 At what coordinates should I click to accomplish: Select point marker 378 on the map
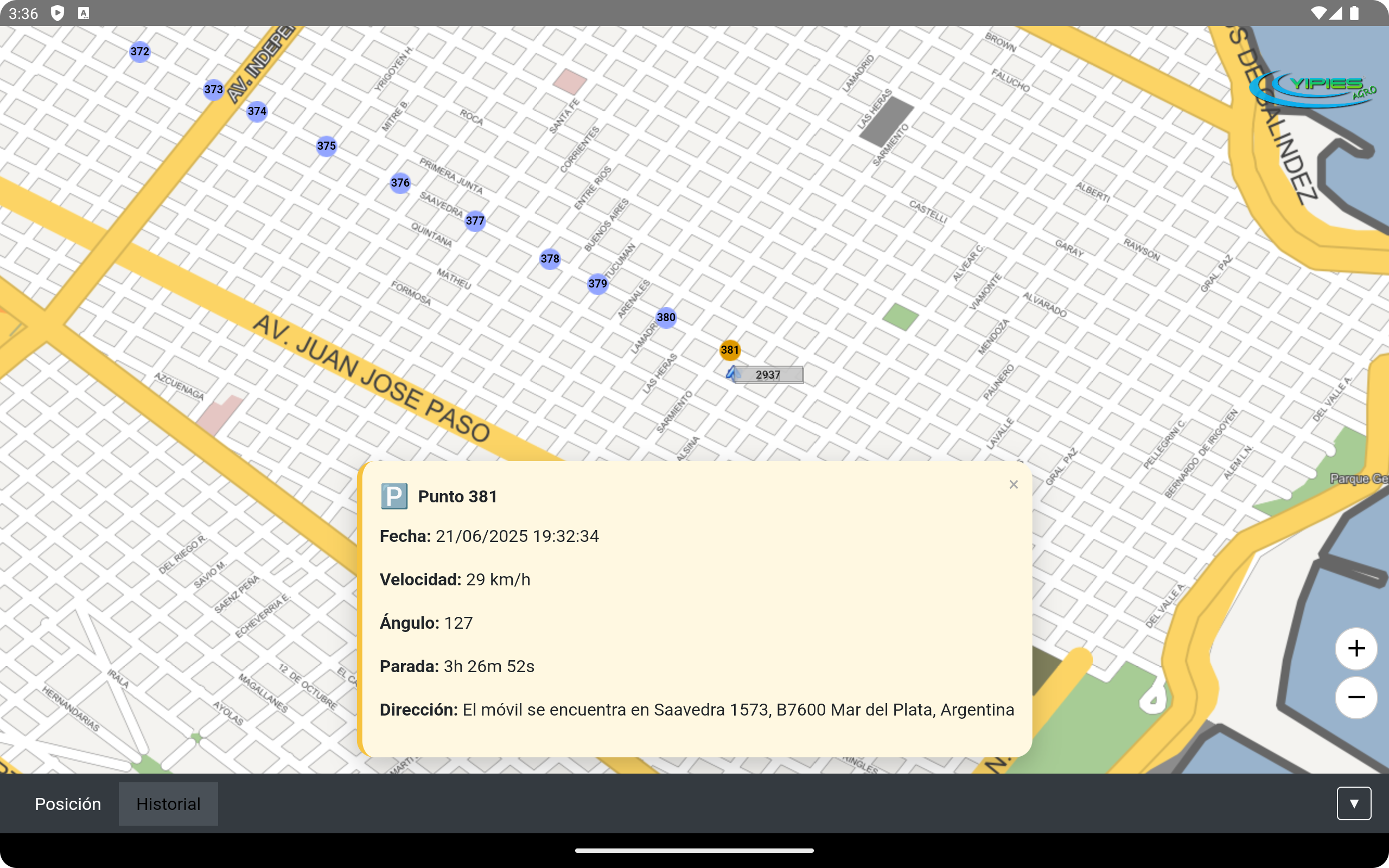click(x=550, y=259)
